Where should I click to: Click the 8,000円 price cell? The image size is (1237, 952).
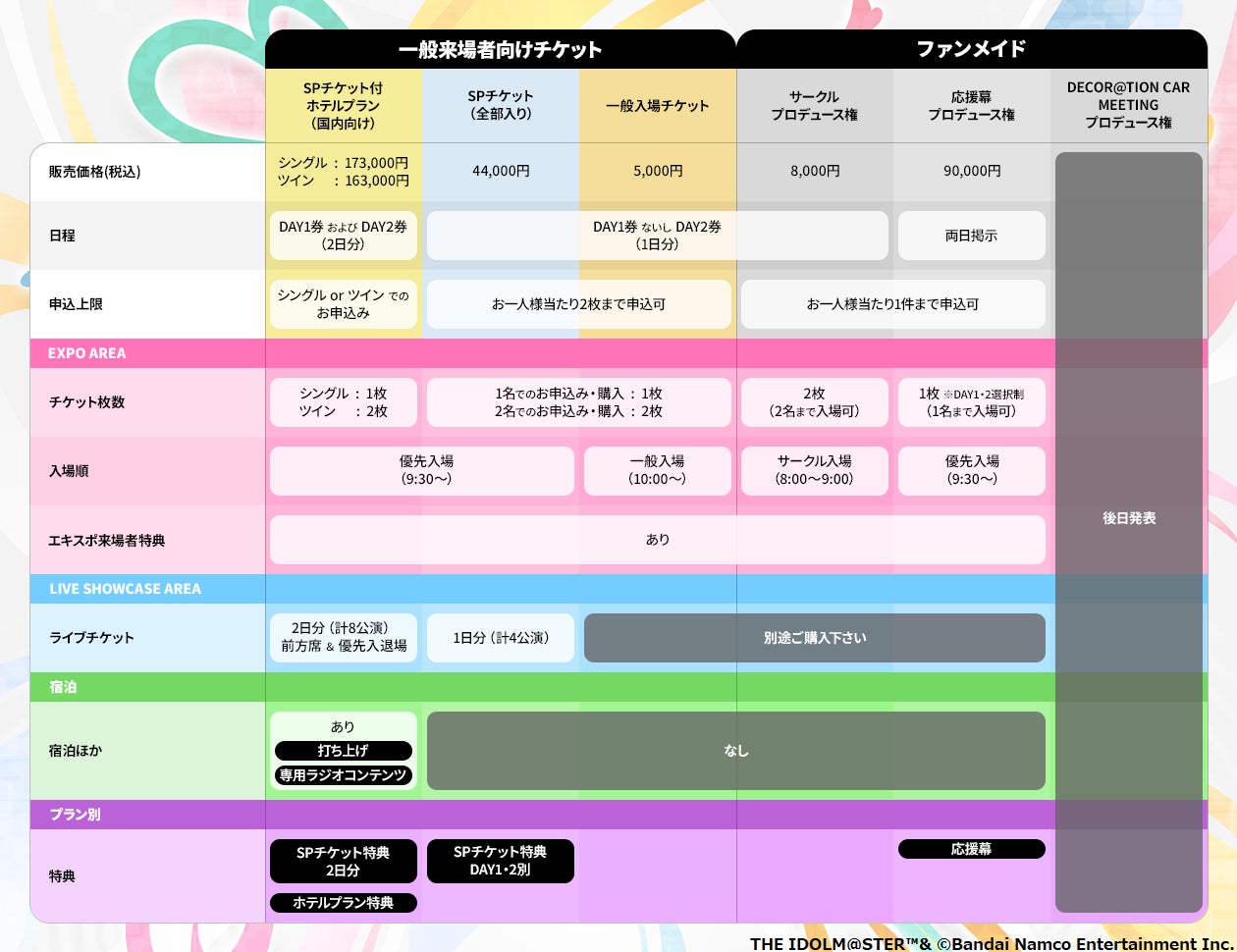point(815,171)
